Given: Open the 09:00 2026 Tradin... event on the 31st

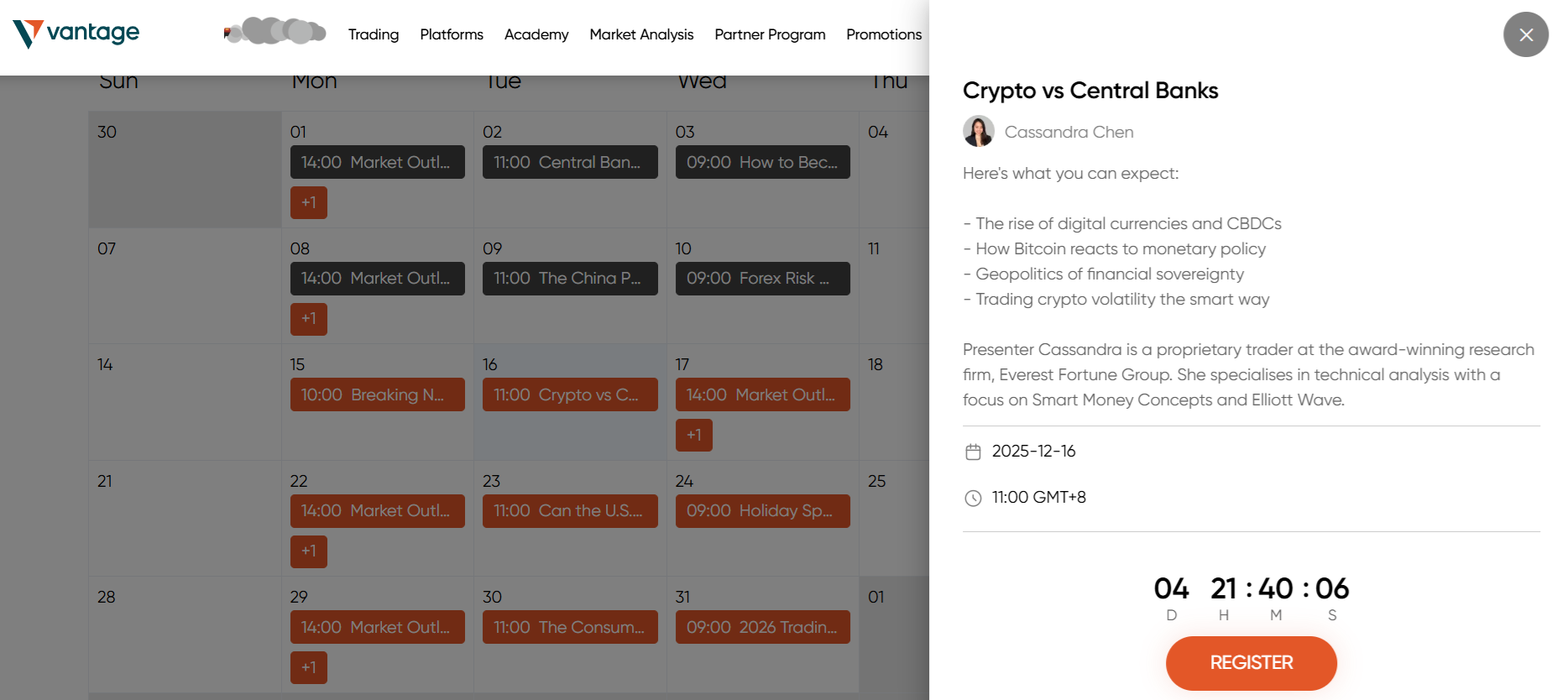Looking at the screenshot, I should (x=763, y=627).
